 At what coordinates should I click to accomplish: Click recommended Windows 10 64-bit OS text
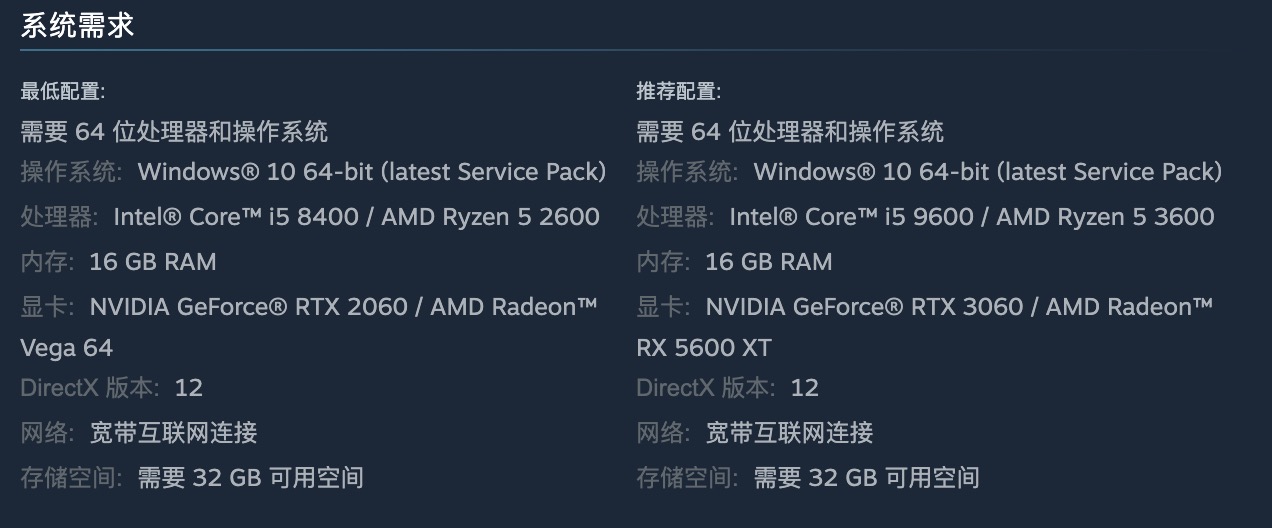987,172
